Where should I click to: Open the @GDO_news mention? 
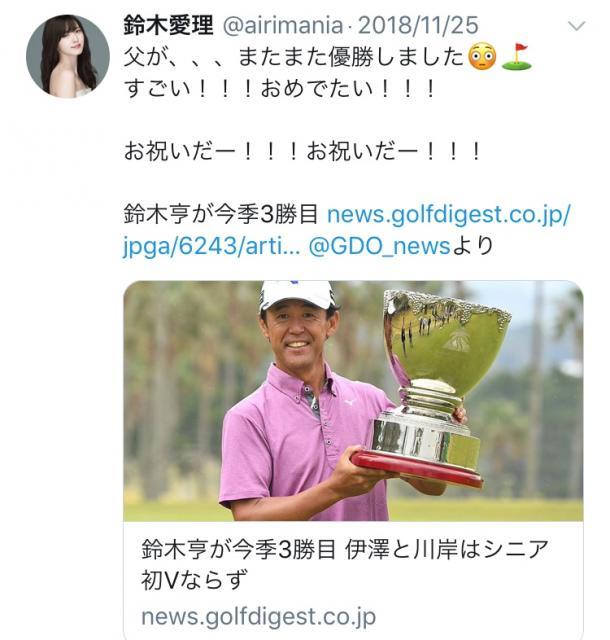[x=379, y=246]
